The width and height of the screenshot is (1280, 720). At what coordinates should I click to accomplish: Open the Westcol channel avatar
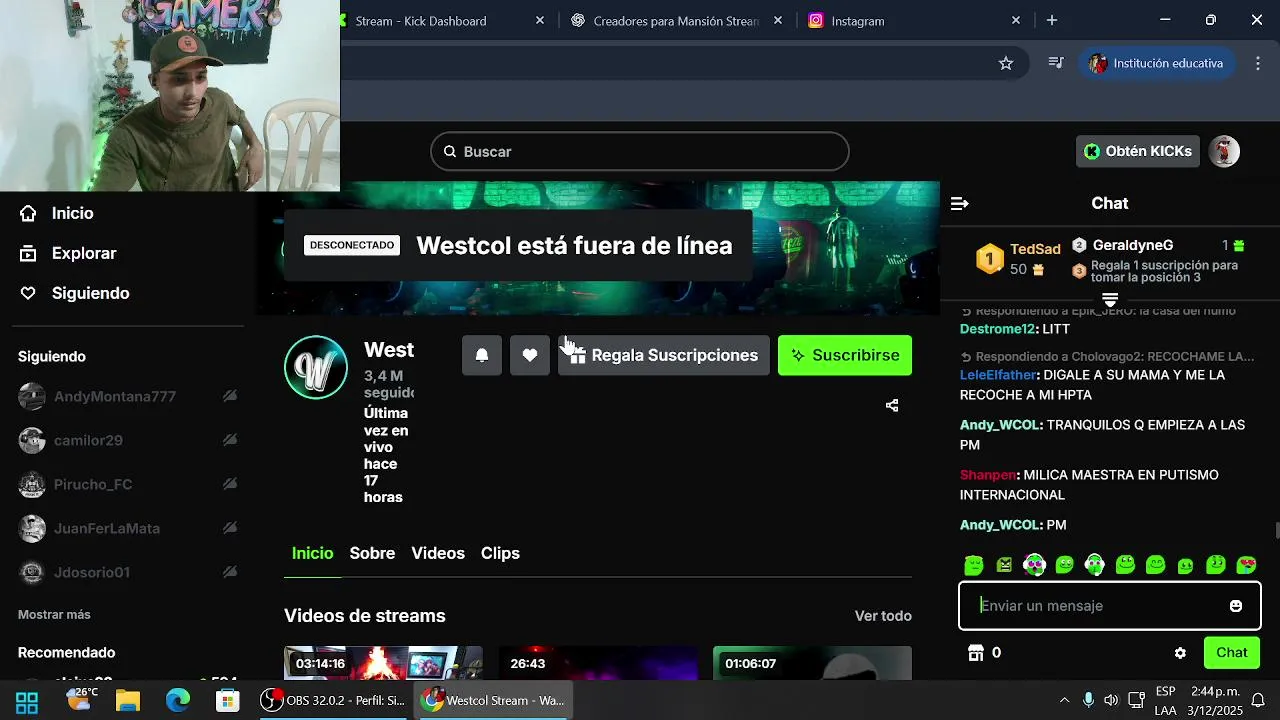click(x=316, y=367)
